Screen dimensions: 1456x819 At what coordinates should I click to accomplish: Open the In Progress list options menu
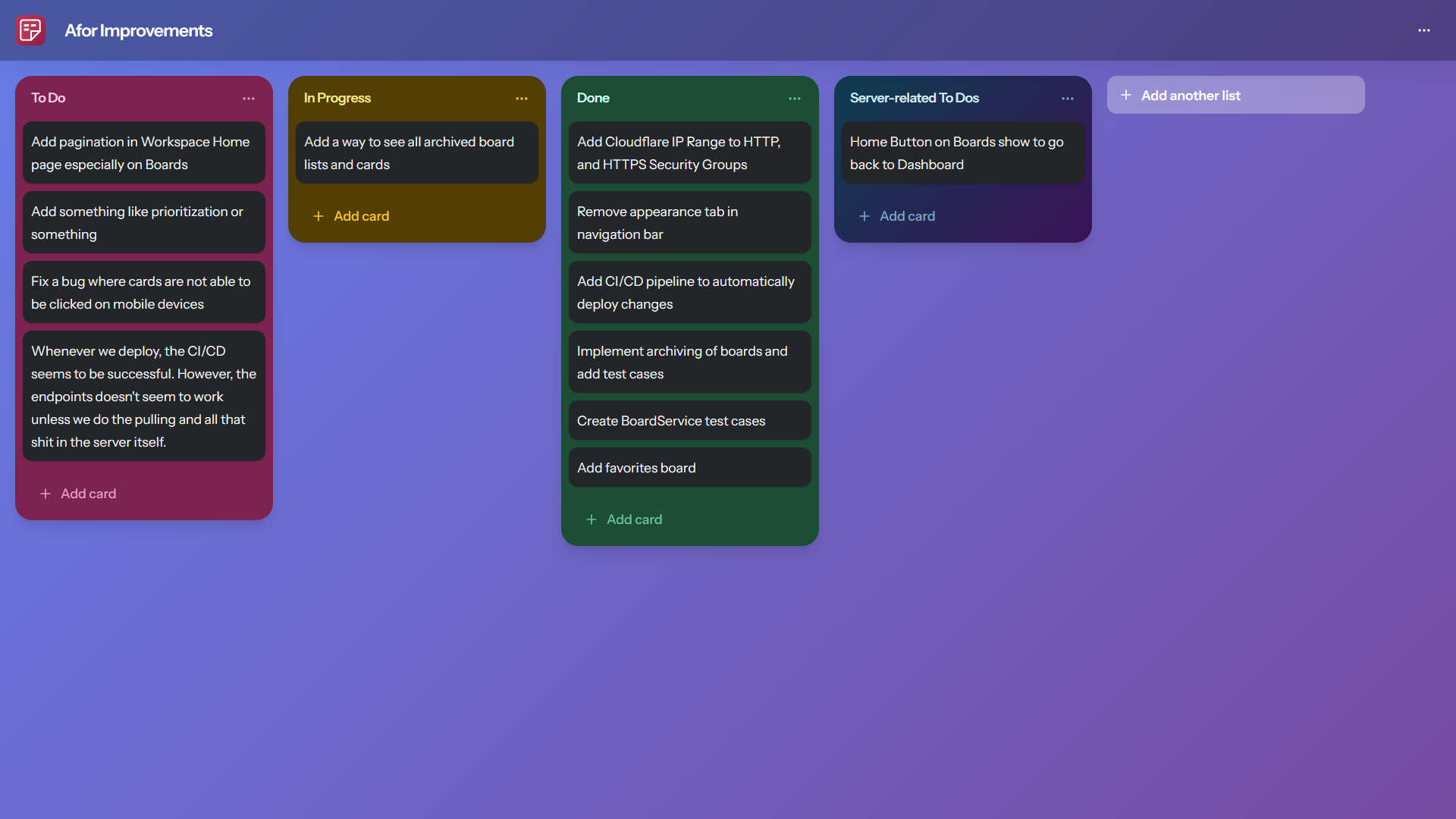522,99
